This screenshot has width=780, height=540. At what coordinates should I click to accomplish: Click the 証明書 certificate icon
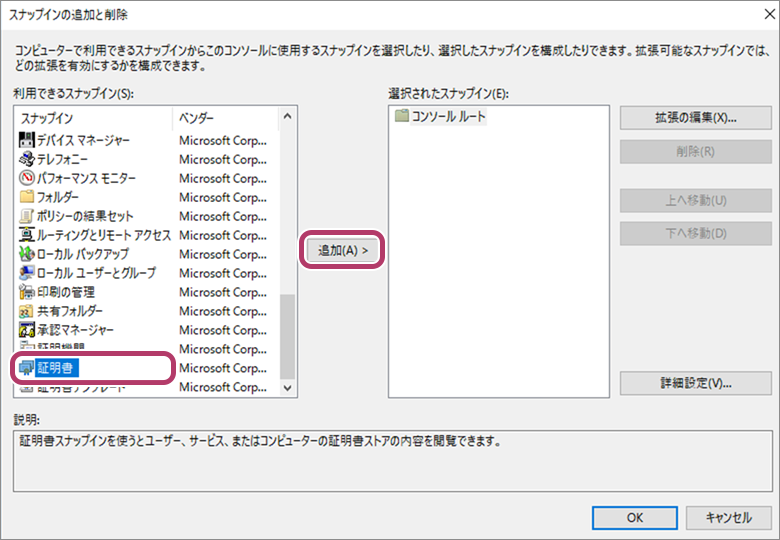(x=26, y=368)
